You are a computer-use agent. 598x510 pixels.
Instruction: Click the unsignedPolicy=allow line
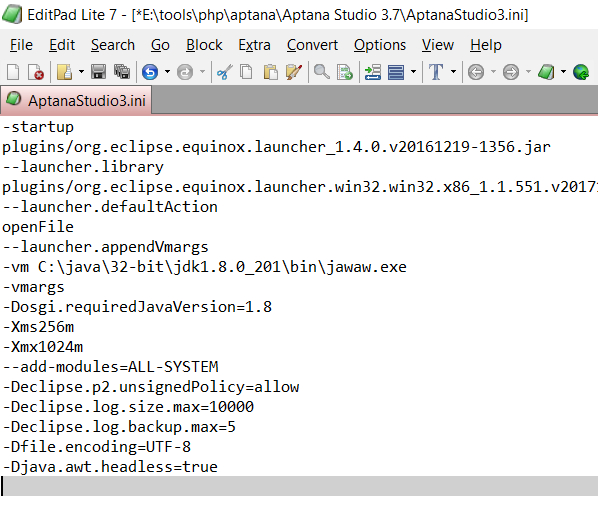coord(151,387)
